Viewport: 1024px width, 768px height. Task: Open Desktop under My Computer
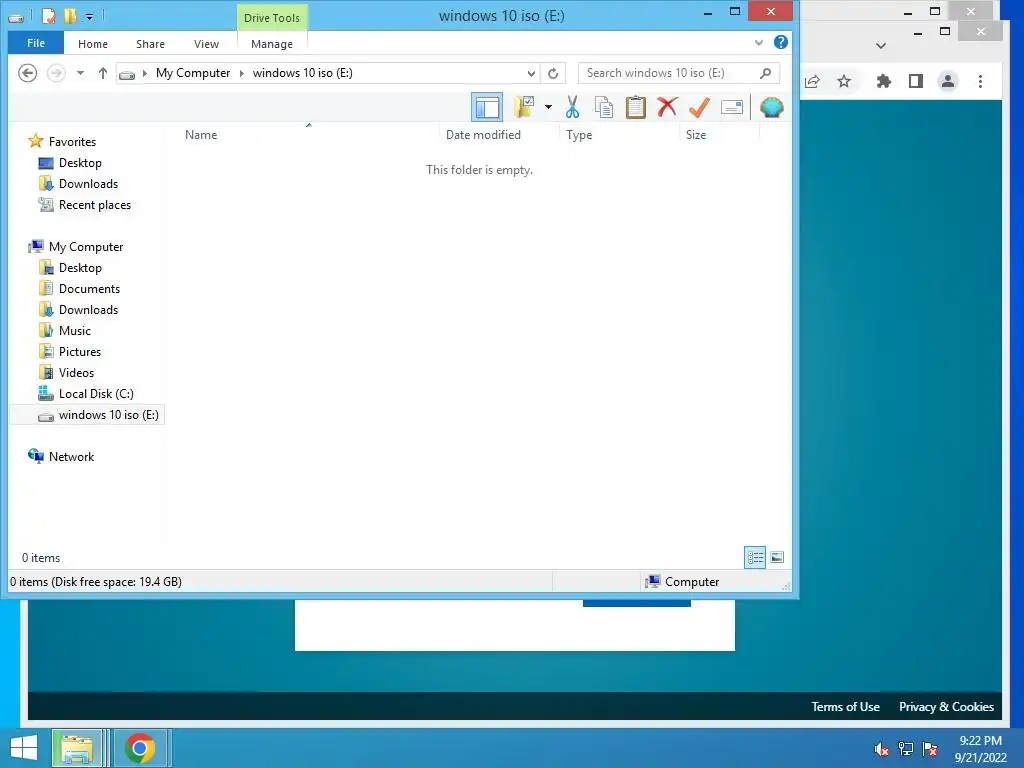coord(80,268)
